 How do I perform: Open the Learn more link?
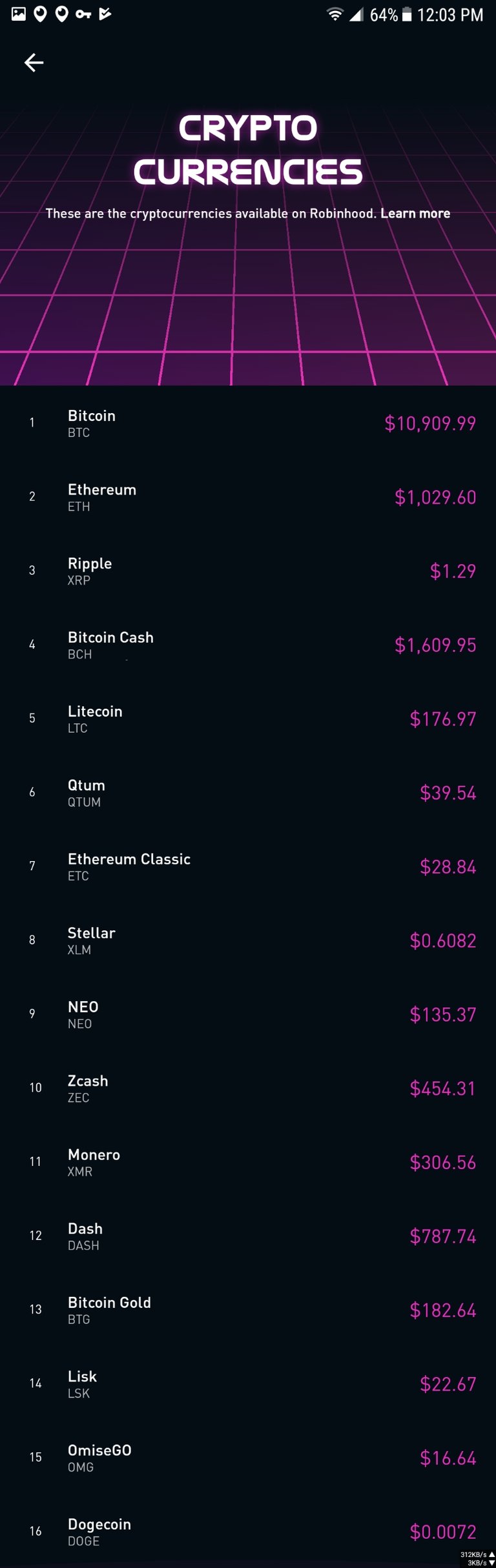pyautogui.click(x=415, y=213)
